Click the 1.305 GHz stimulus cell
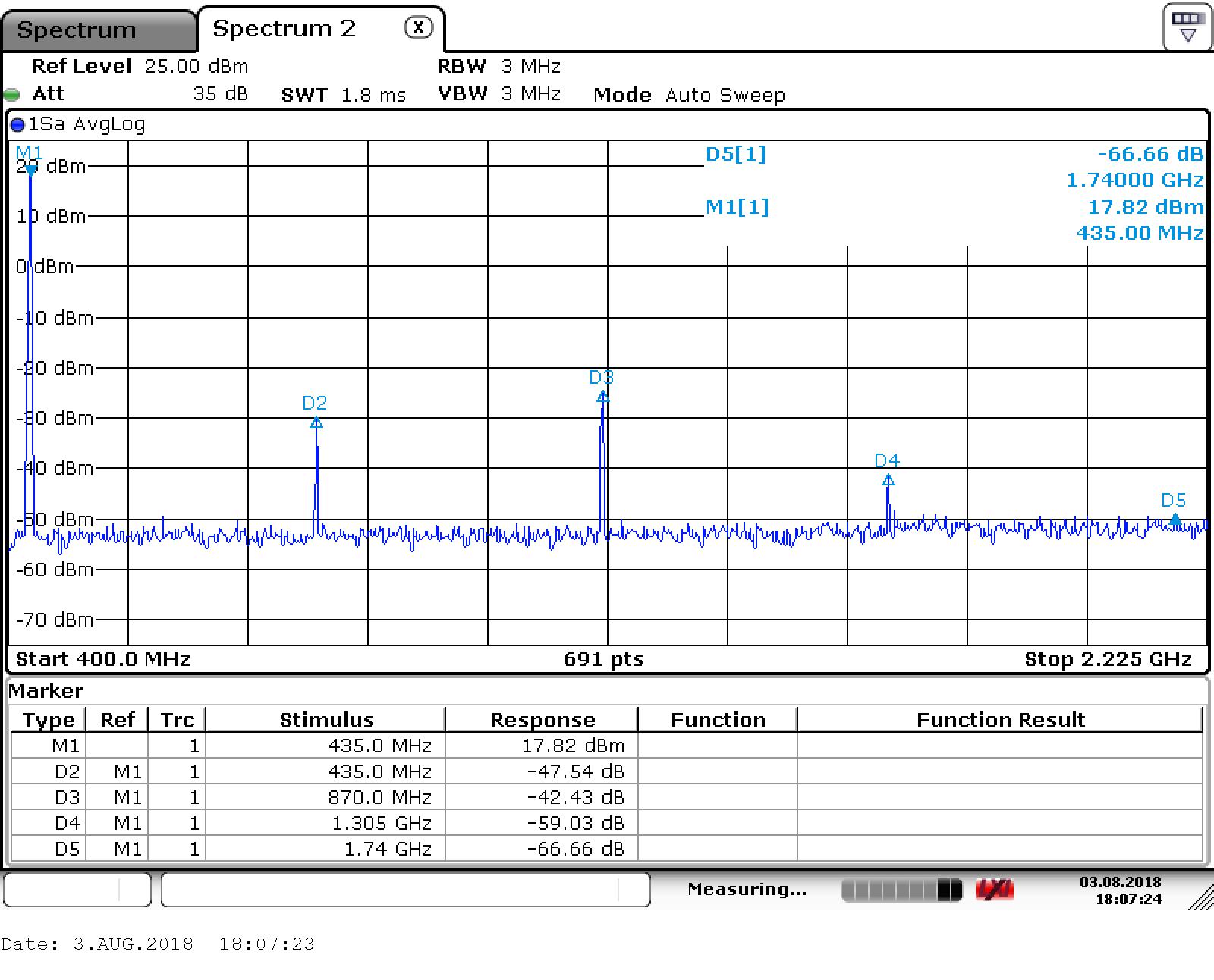This screenshot has height=980, width=1214. click(326, 823)
